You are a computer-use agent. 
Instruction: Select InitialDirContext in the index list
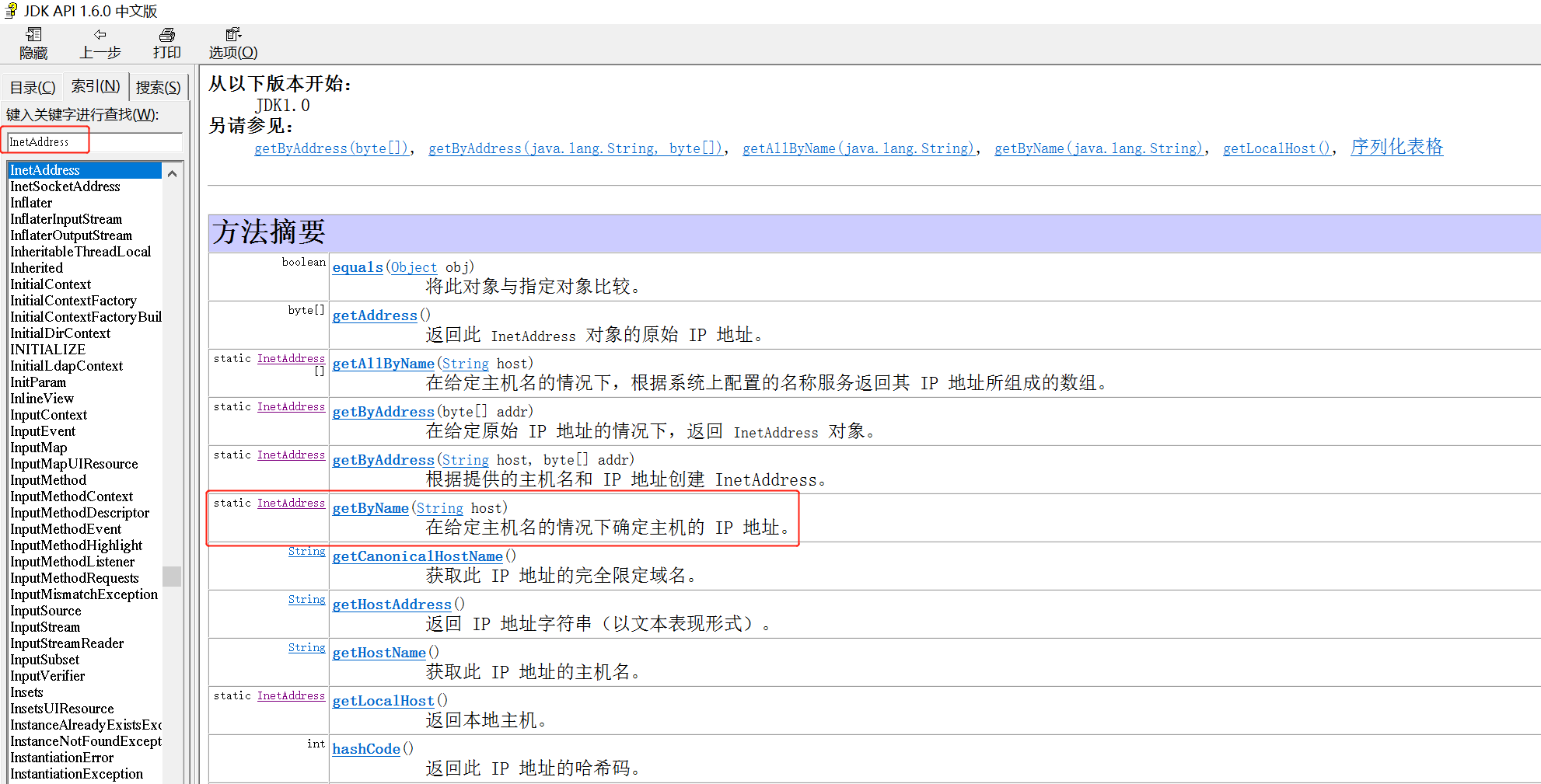[x=60, y=333]
